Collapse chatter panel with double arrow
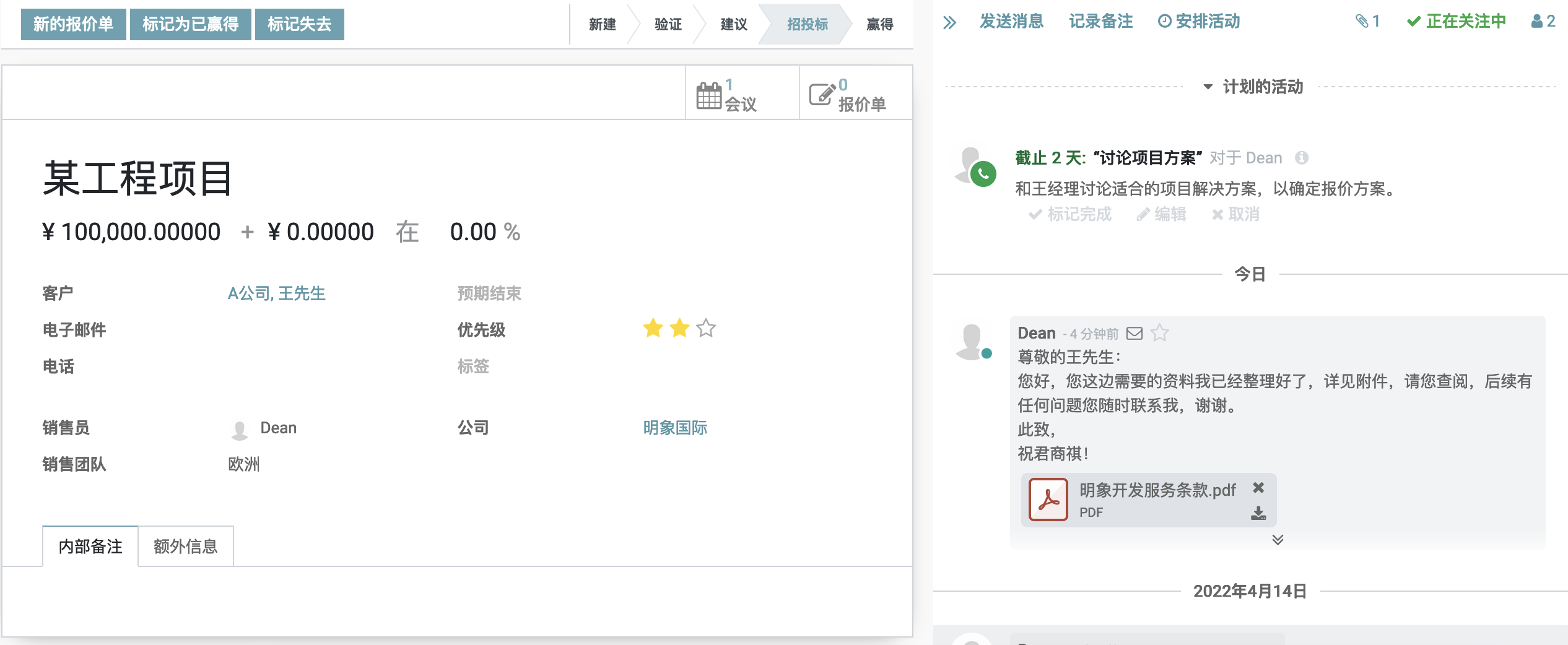 click(x=949, y=23)
